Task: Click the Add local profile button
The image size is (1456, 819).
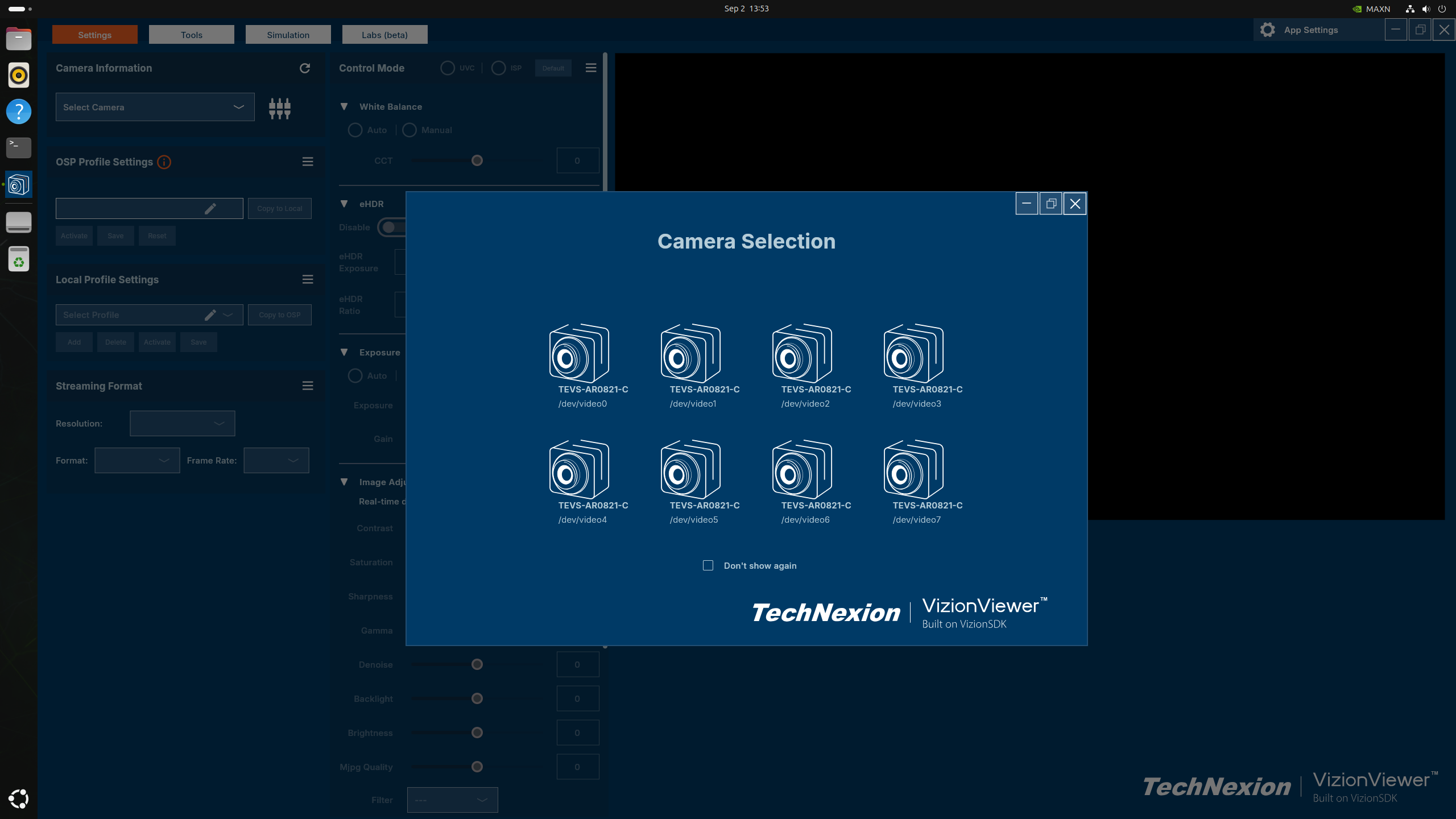Action: (74, 342)
